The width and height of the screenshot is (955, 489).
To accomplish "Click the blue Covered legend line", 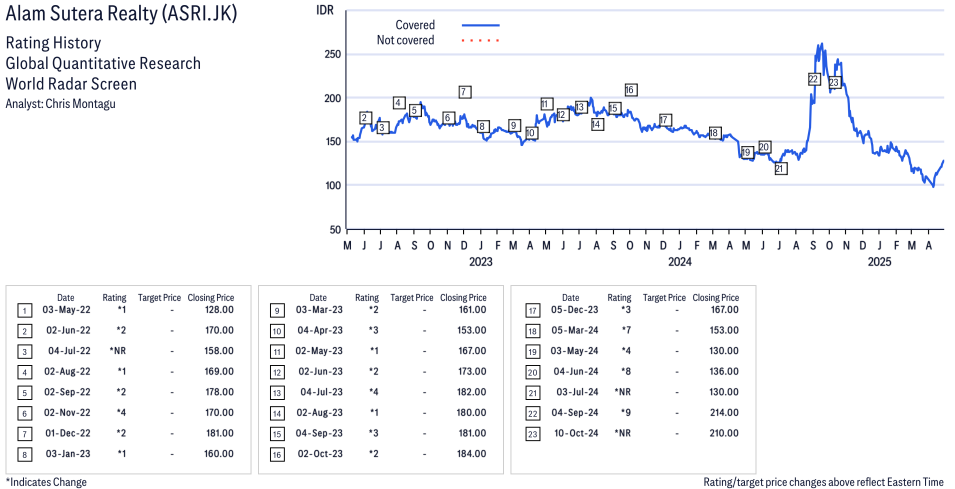I will coord(481,25).
